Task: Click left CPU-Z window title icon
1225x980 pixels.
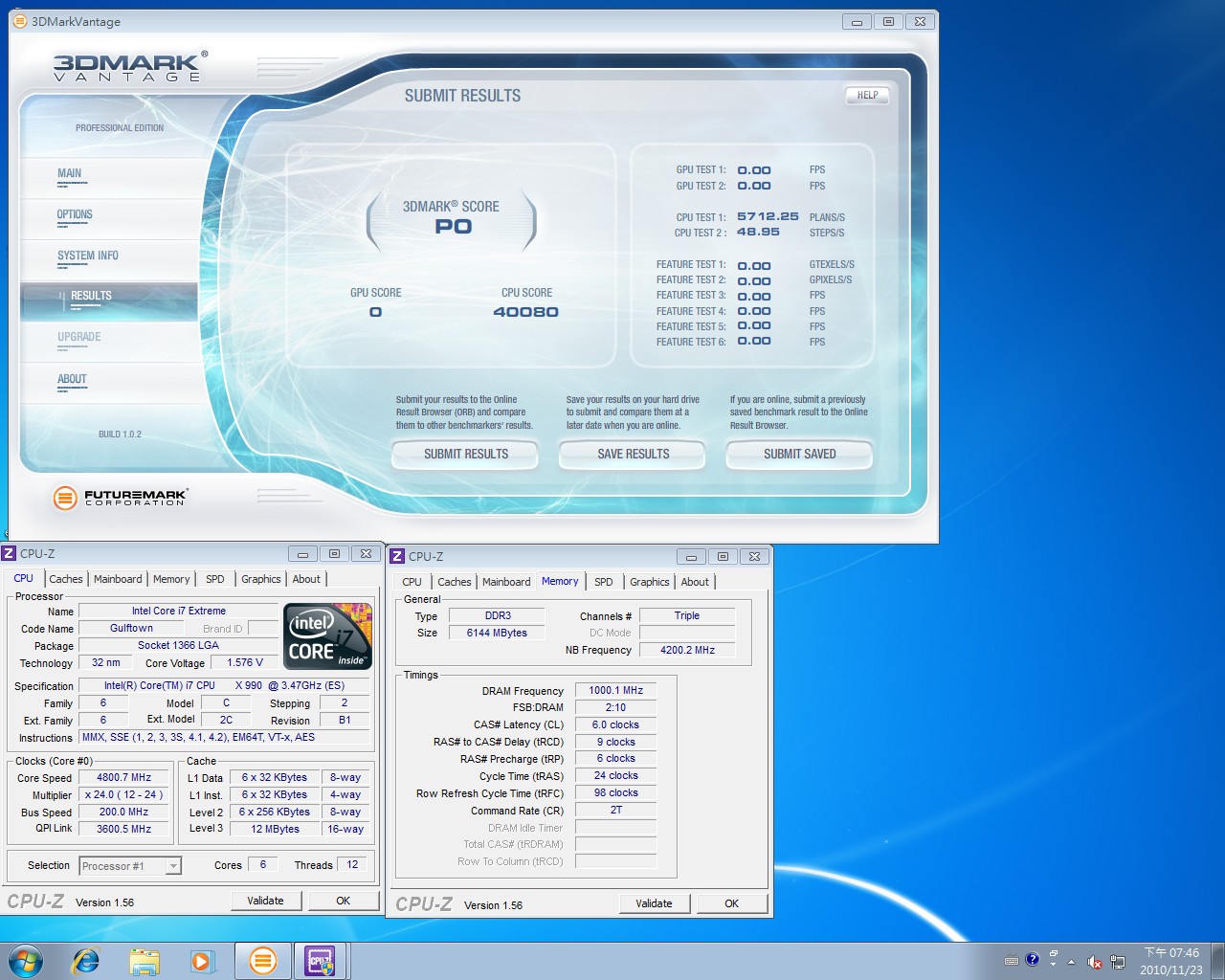Action: 10,553
